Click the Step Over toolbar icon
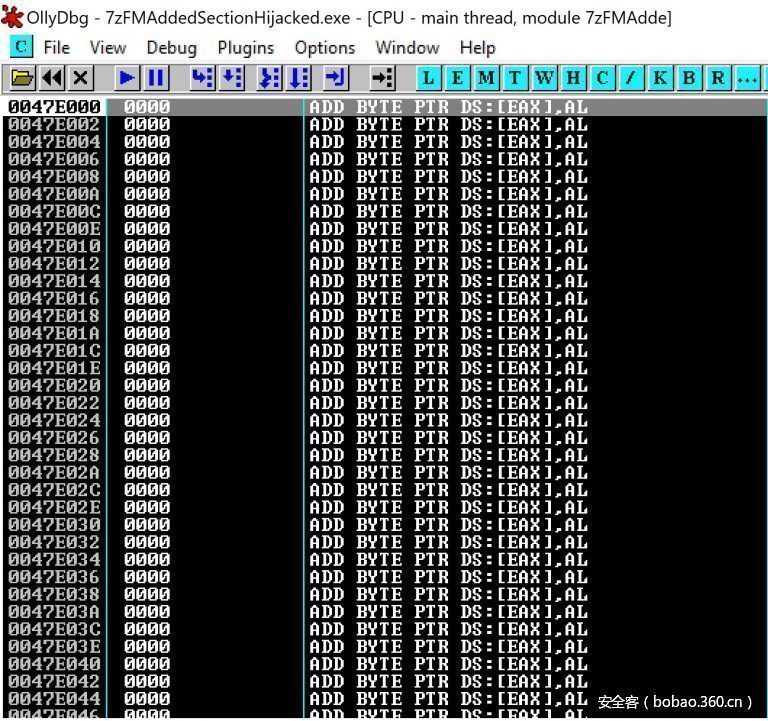 (232, 78)
